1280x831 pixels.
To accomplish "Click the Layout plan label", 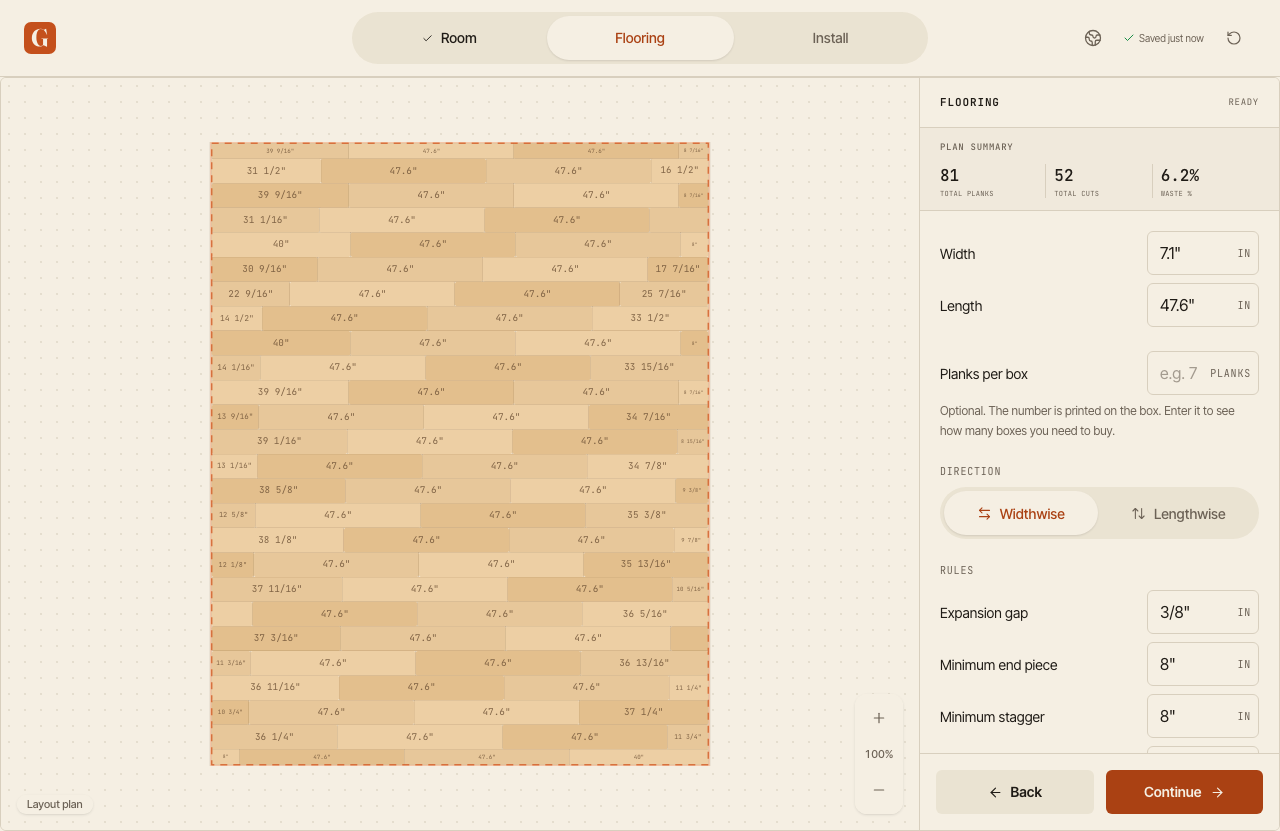I will (55, 804).
